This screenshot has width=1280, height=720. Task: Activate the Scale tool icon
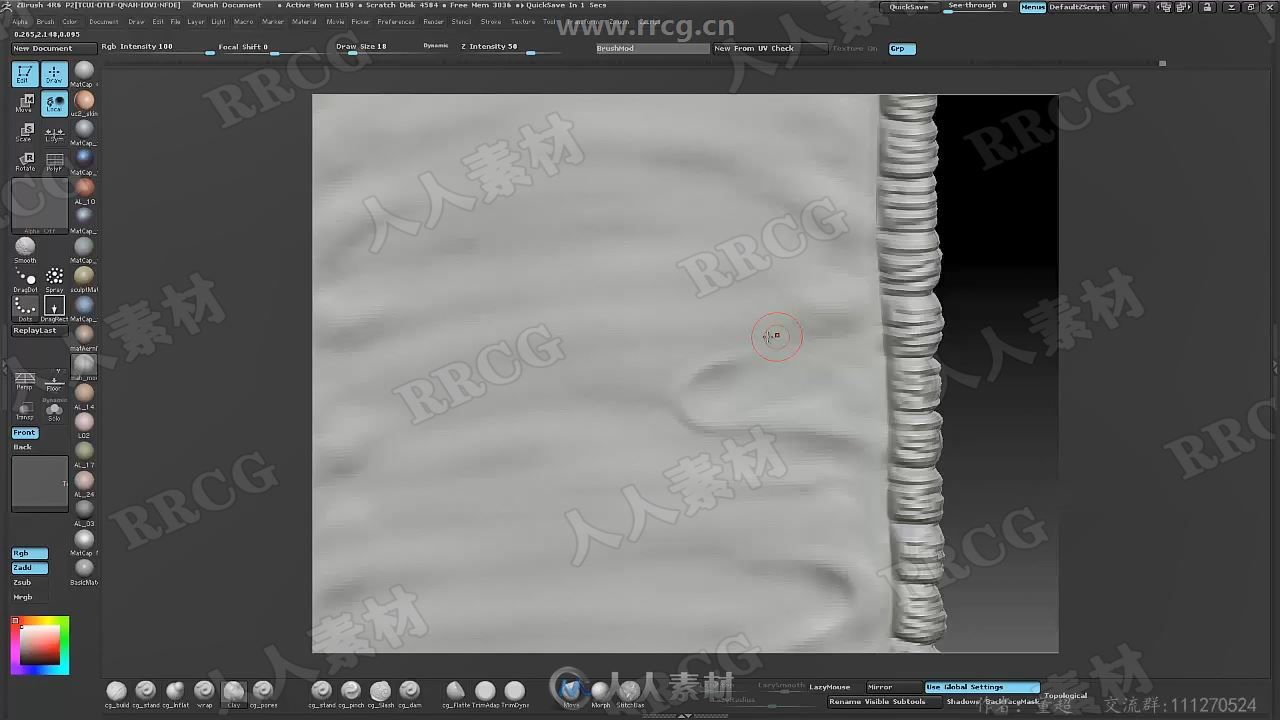(25, 133)
